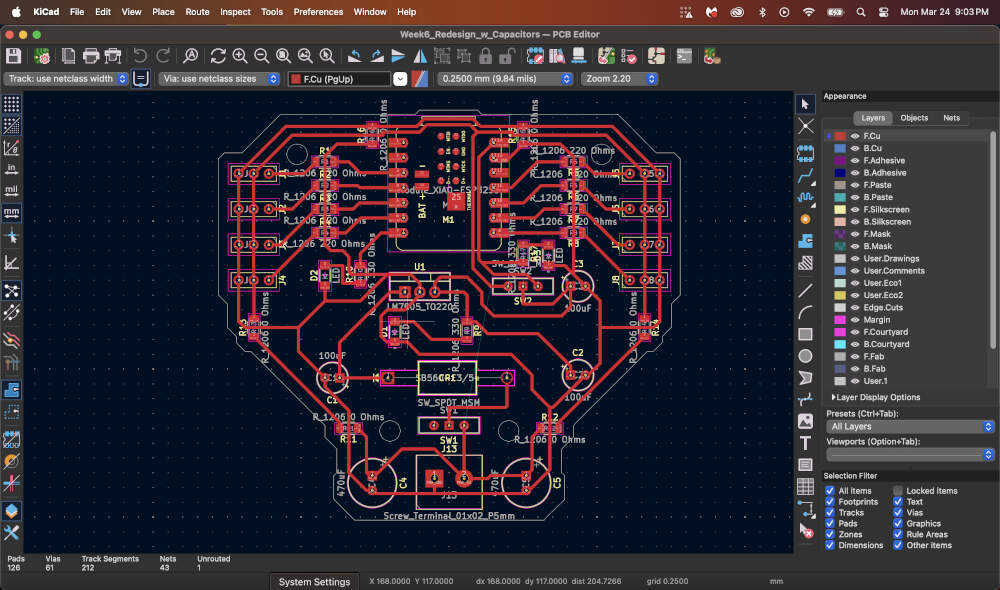Open the Preferences menu
1000x590 pixels.
[318, 11]
